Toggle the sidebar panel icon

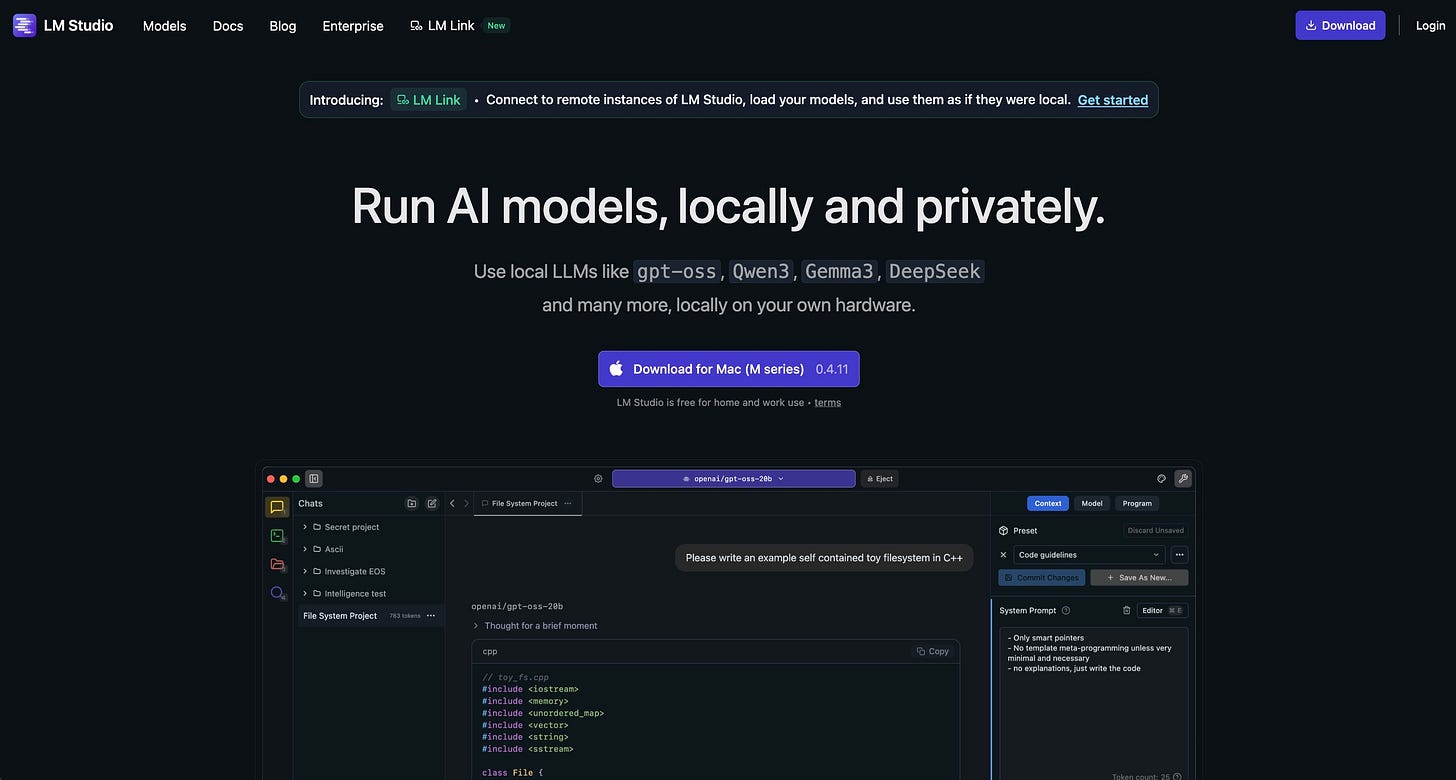tap(314, 479)
